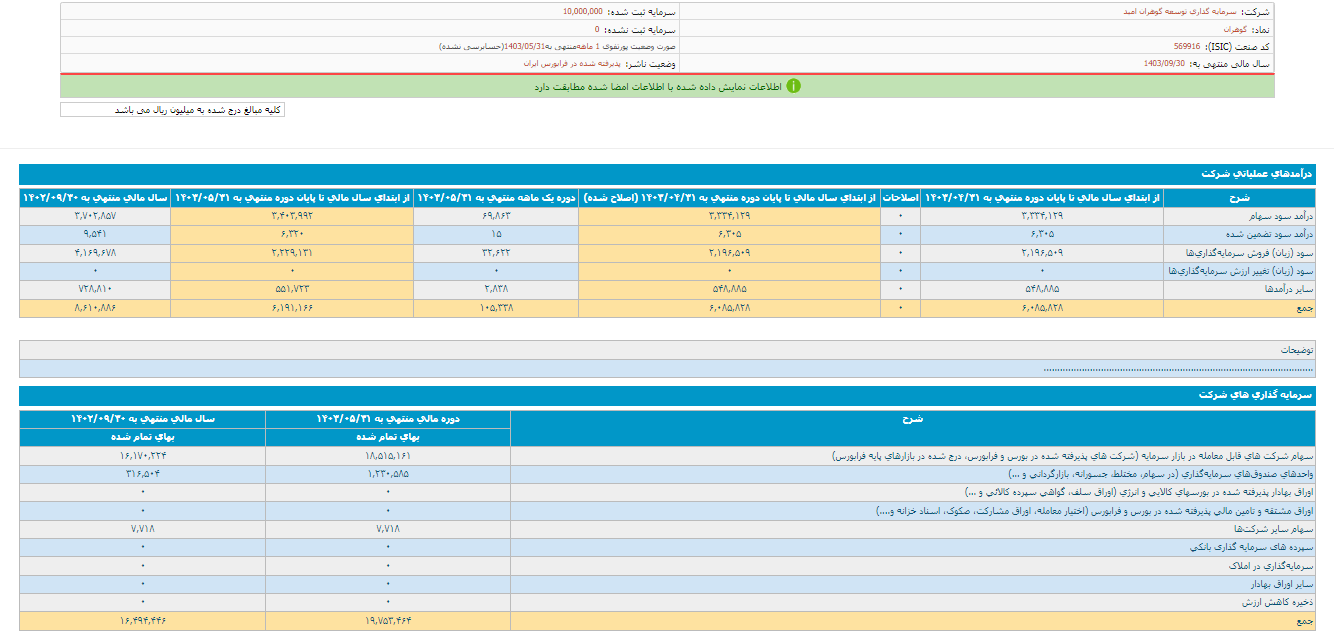
Task: Select the درآمدهای عملیاتی شرکت section header
Action: (x=1260, y=174)
